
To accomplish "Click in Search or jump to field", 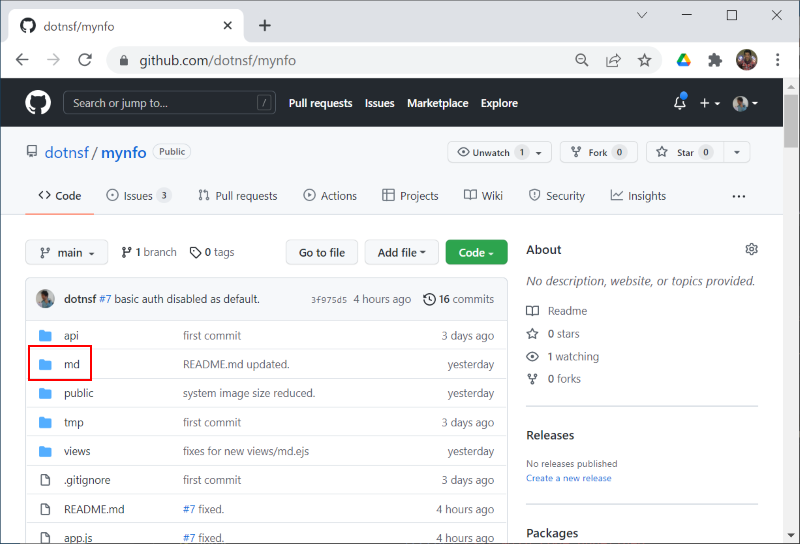I will (169, 103).
